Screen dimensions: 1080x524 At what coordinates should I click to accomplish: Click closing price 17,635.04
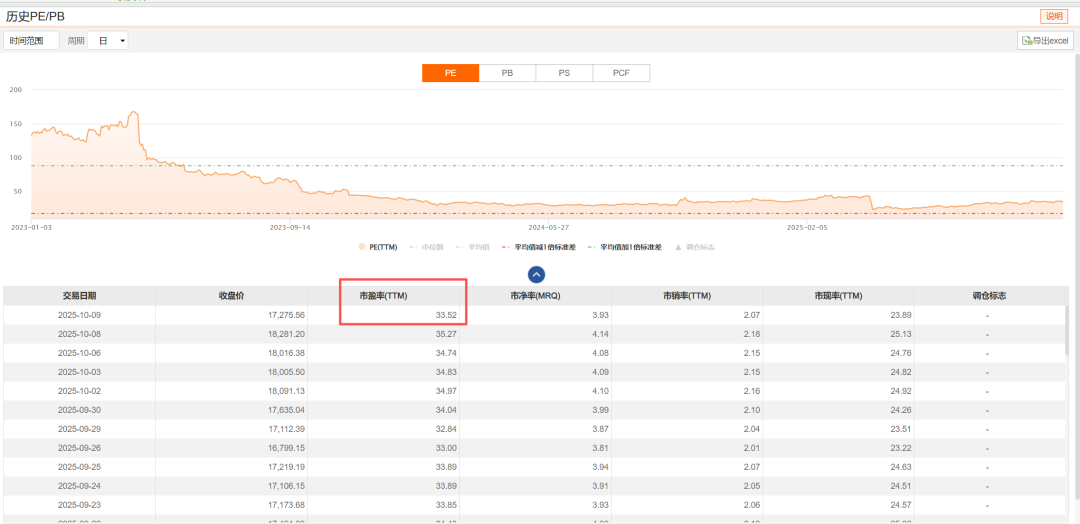click(x=287, y=410)
